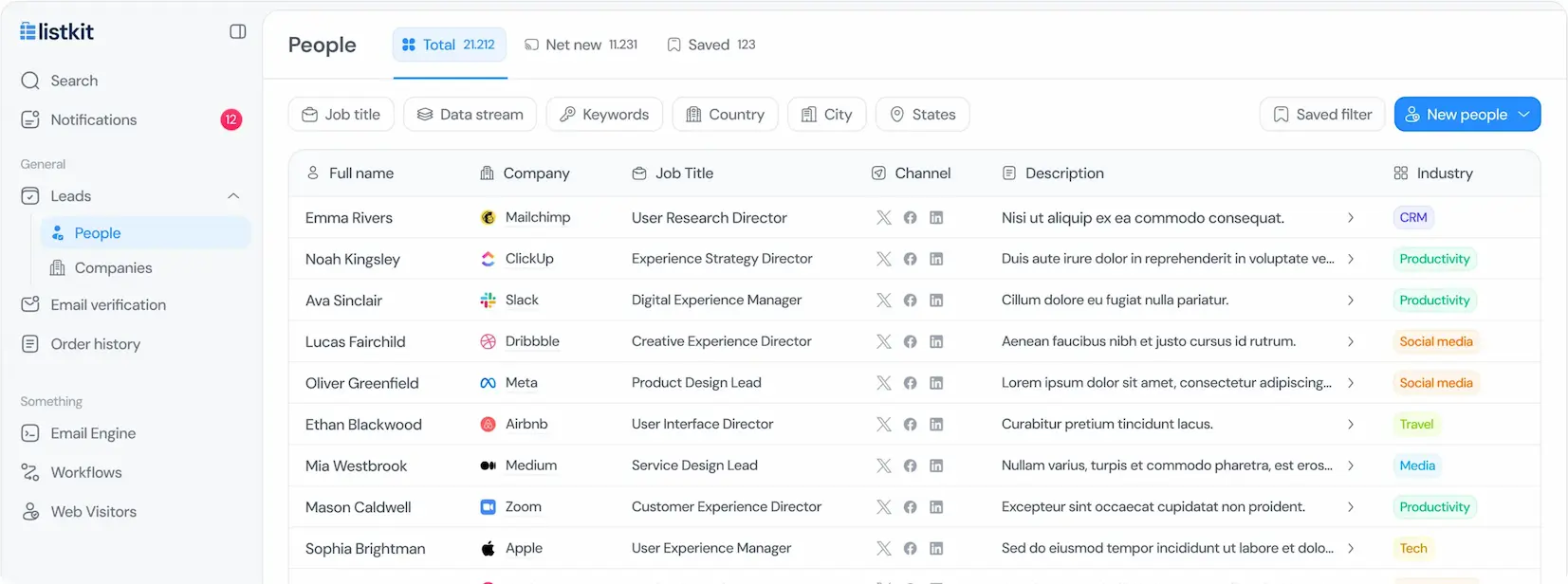Expand Oliver Greenfield's description chevron

(x=1351, y=383)
